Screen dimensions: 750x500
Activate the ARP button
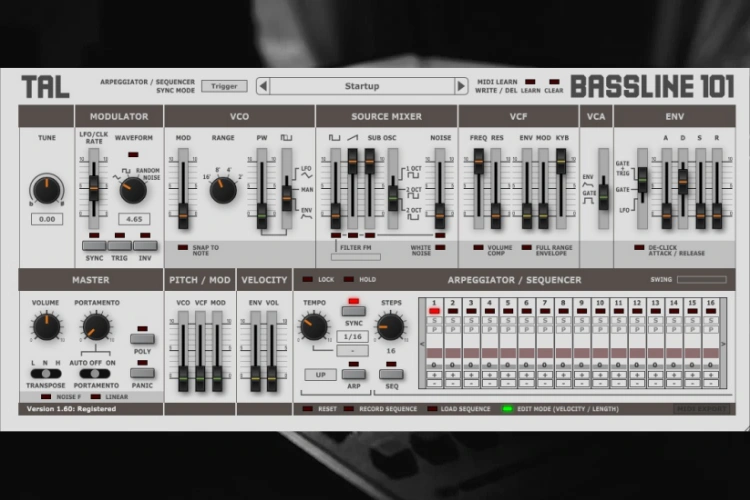coord(353,374)
